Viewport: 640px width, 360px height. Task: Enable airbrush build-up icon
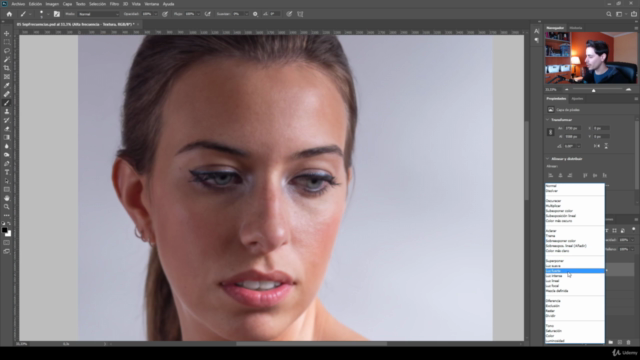[208, 14]
